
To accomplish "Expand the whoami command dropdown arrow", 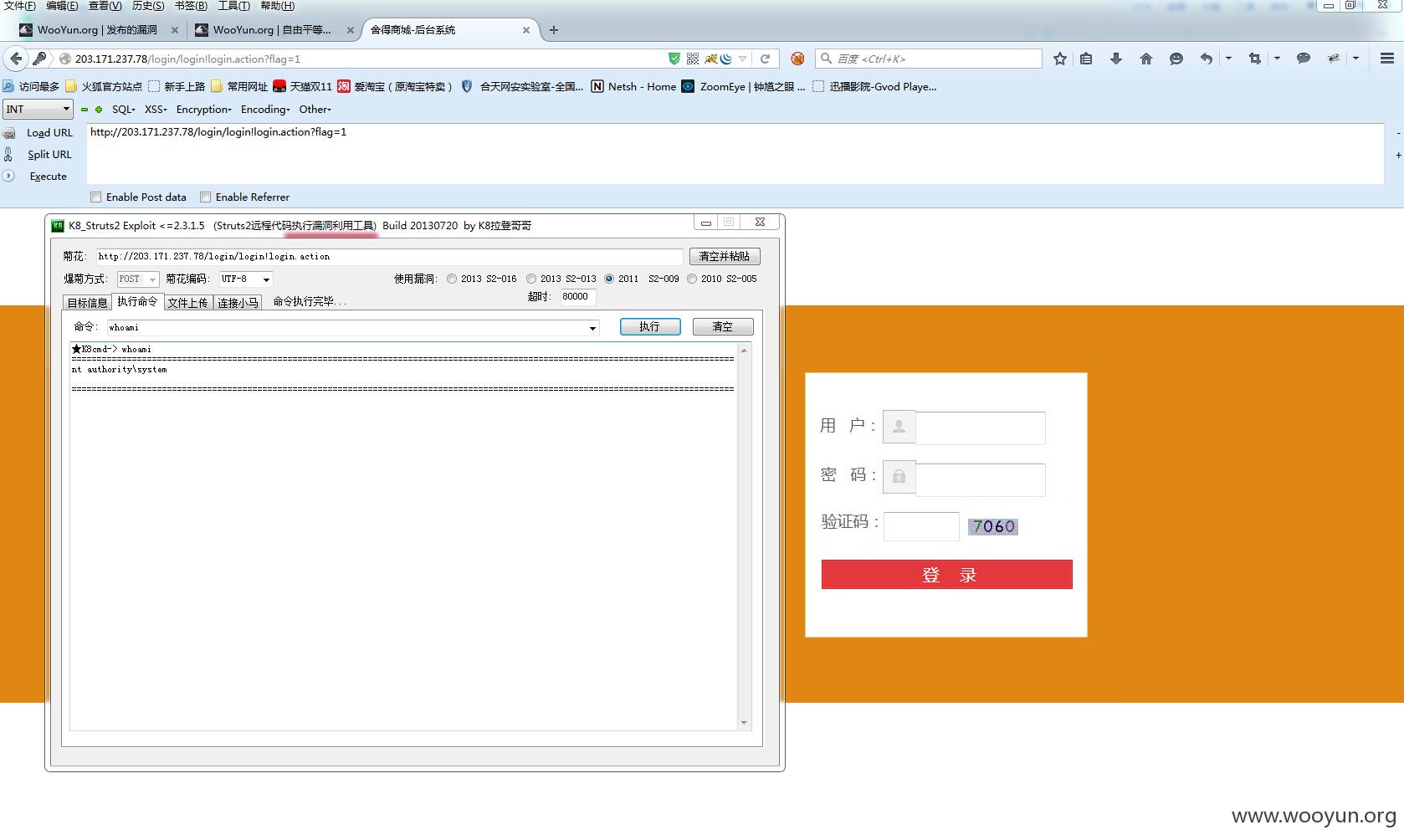I will click(592, 328).
